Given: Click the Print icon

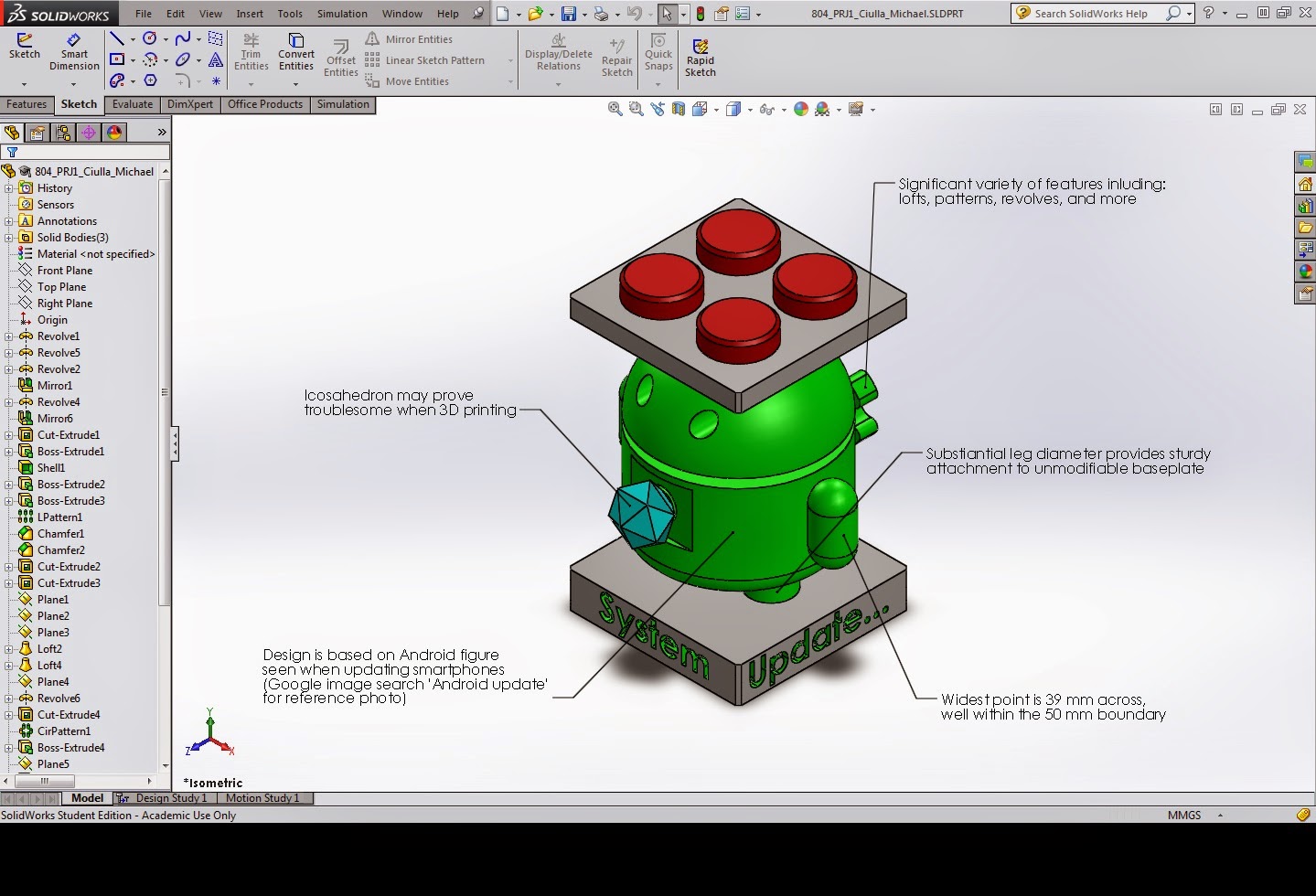Looking at the screenshot, I should coord(601,14).
